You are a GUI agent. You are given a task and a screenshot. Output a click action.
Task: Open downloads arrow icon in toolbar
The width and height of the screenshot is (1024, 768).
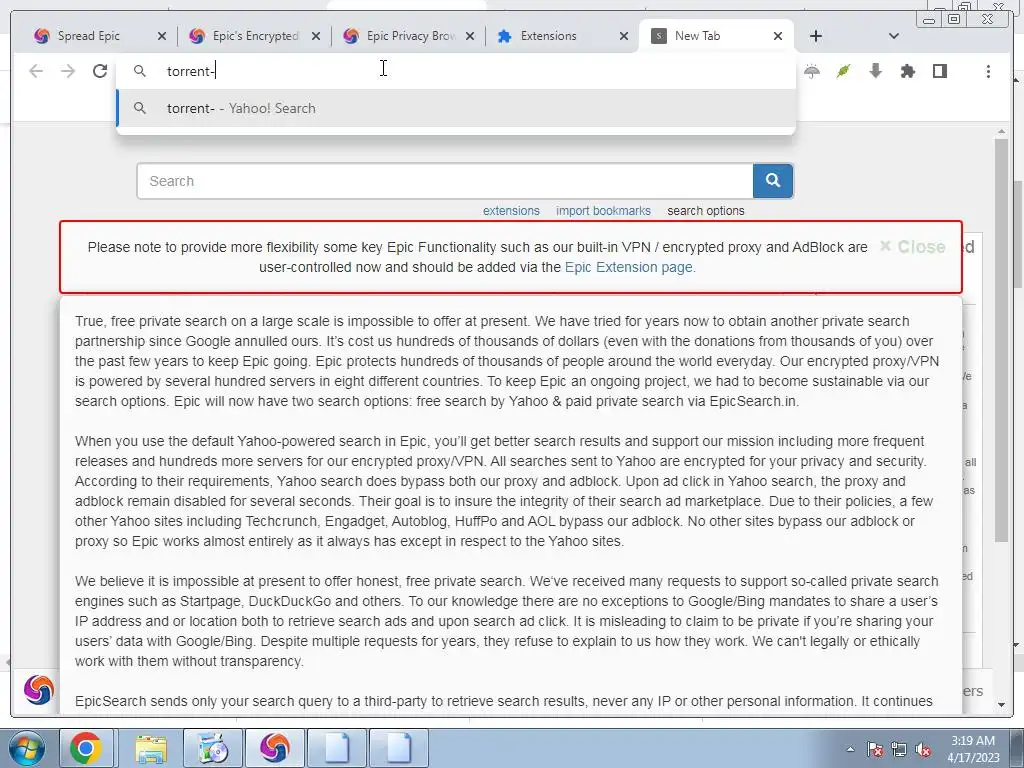click(x=876, y=71)
